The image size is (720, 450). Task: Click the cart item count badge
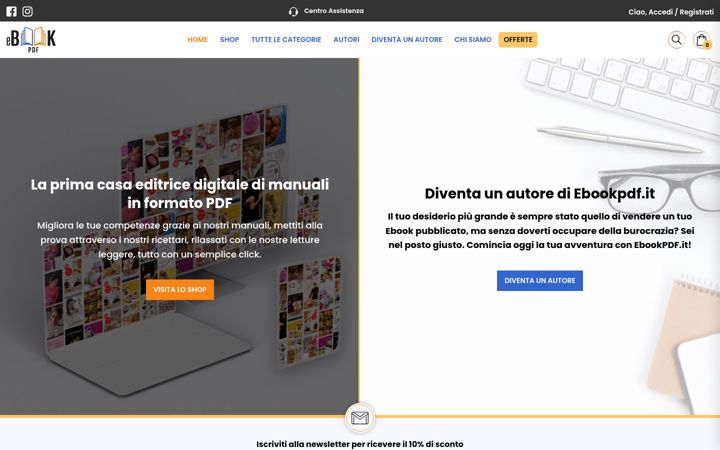pos(707,45)
